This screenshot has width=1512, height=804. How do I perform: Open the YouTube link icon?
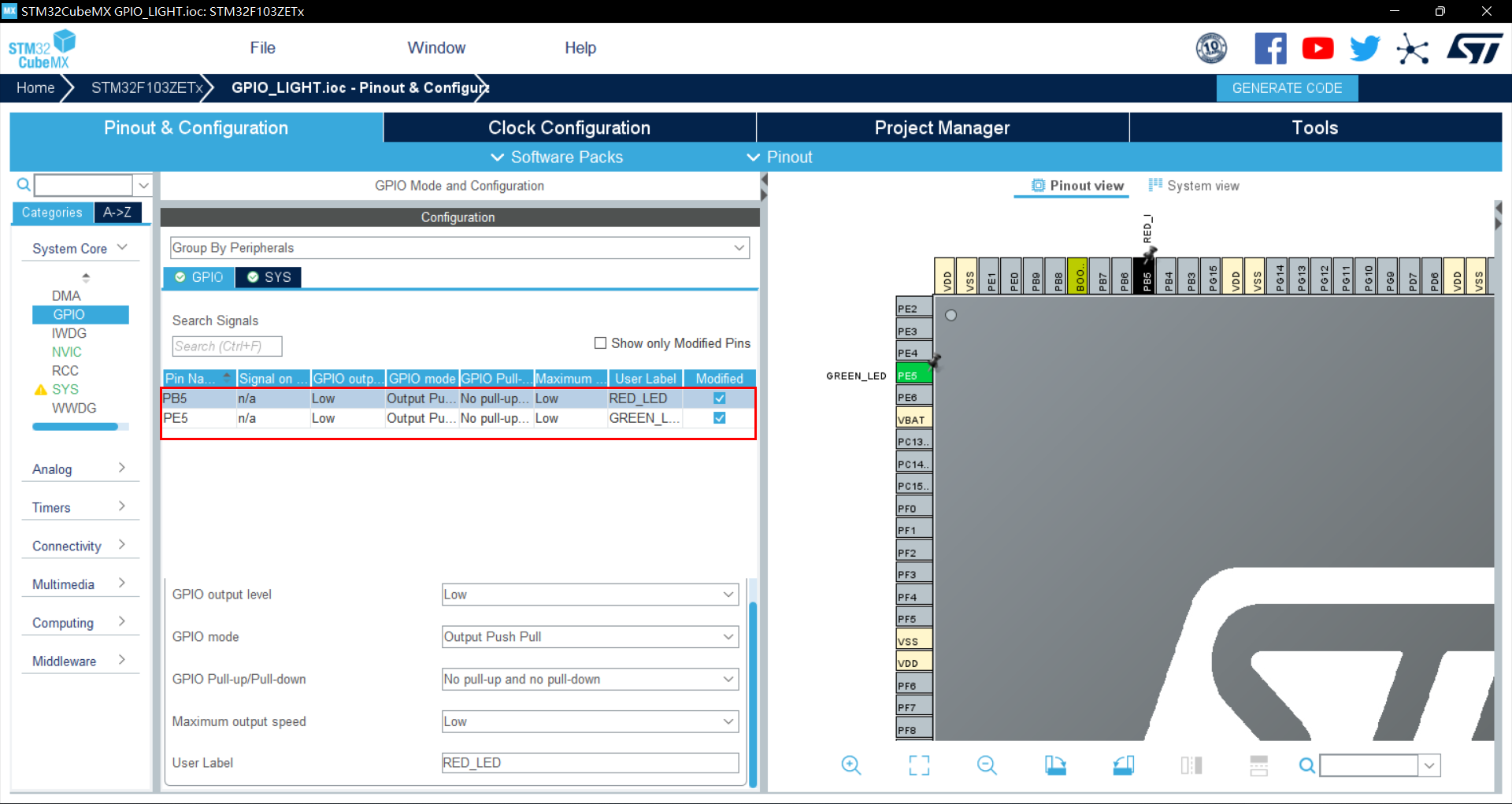click(x=1317, y=49)
